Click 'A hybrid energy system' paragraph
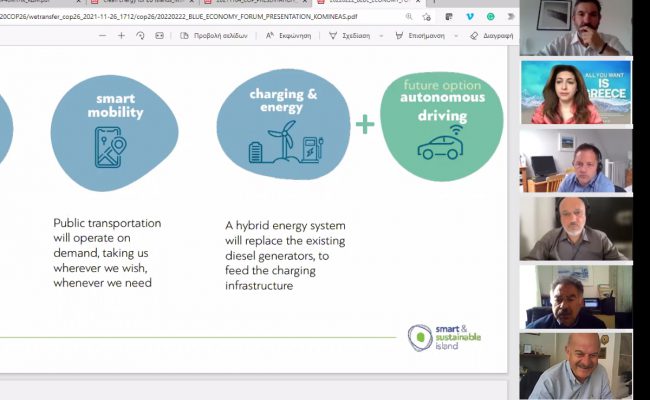The width and height of the screenshot is (650, 400). pyautogui.click(x=285, y=255)
